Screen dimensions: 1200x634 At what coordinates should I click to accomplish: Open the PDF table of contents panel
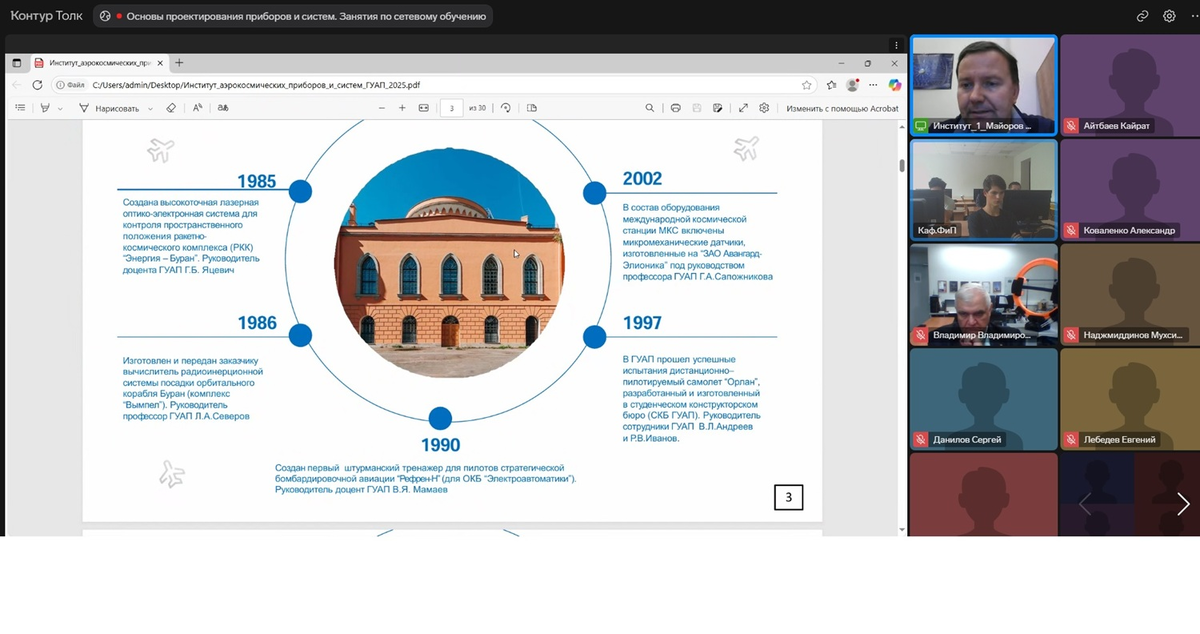coord(20,108)
